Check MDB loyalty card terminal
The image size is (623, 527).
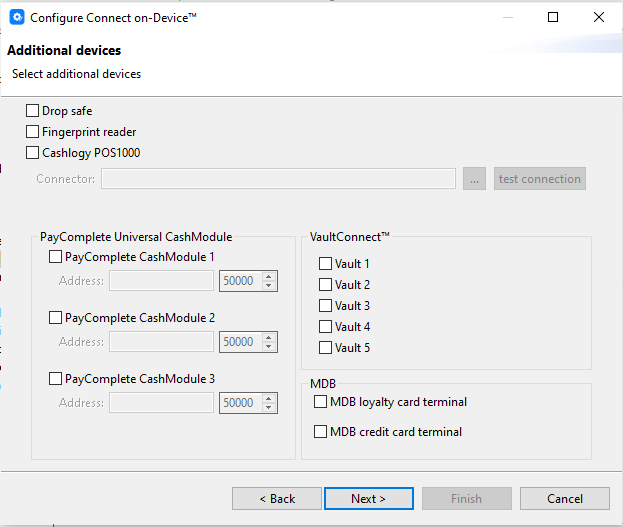pyautogui.click(x=320, y=402)
